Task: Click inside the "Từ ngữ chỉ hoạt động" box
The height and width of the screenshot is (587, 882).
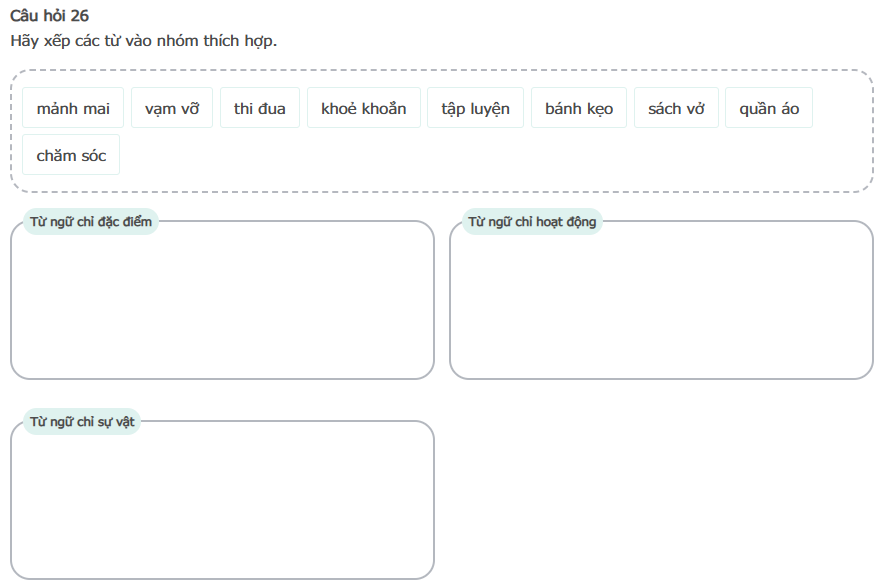Action: 661,305
